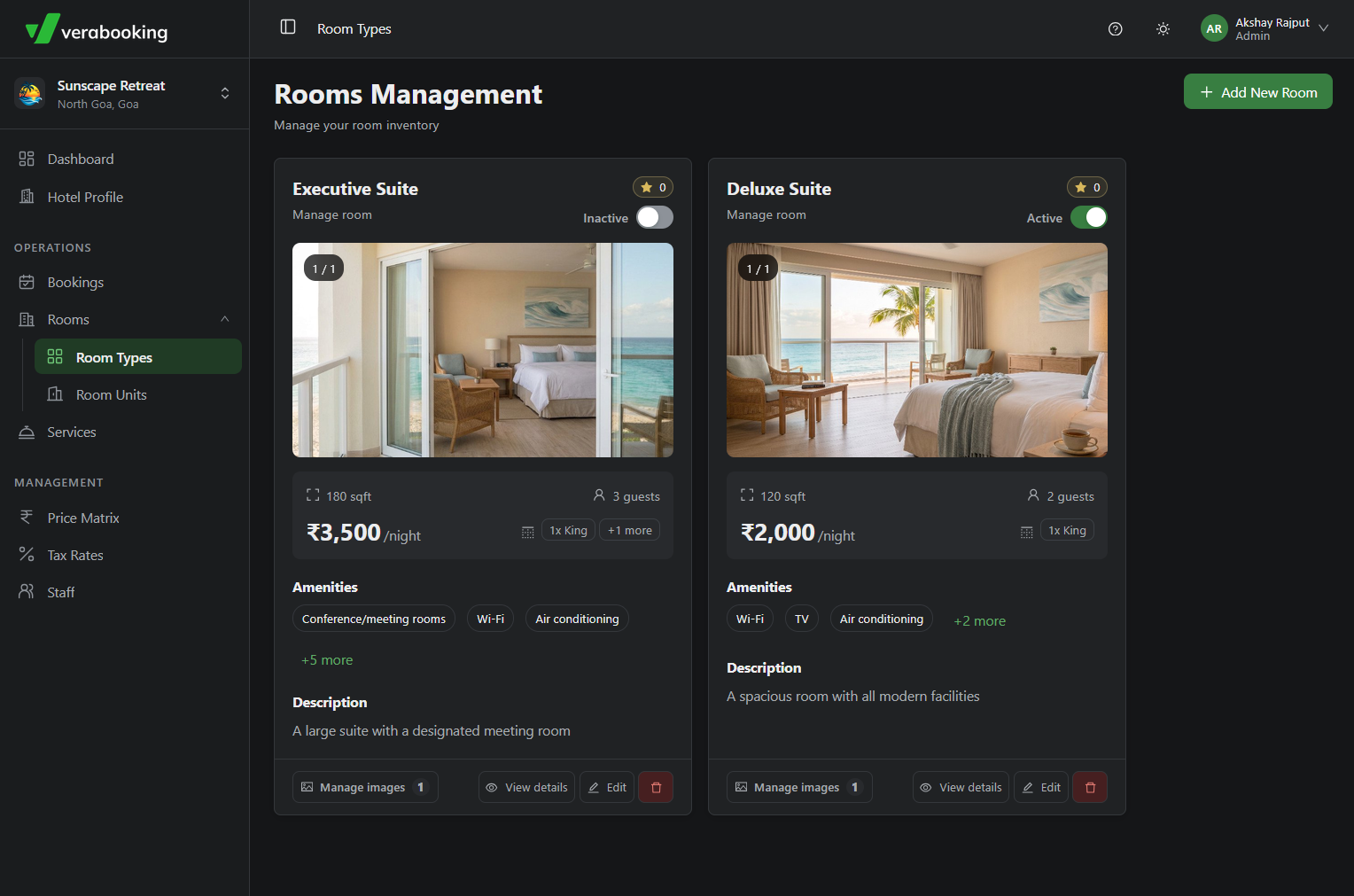Edit the Deluxe Suite room
The image size is (1354, 896).
point(1041,787)
